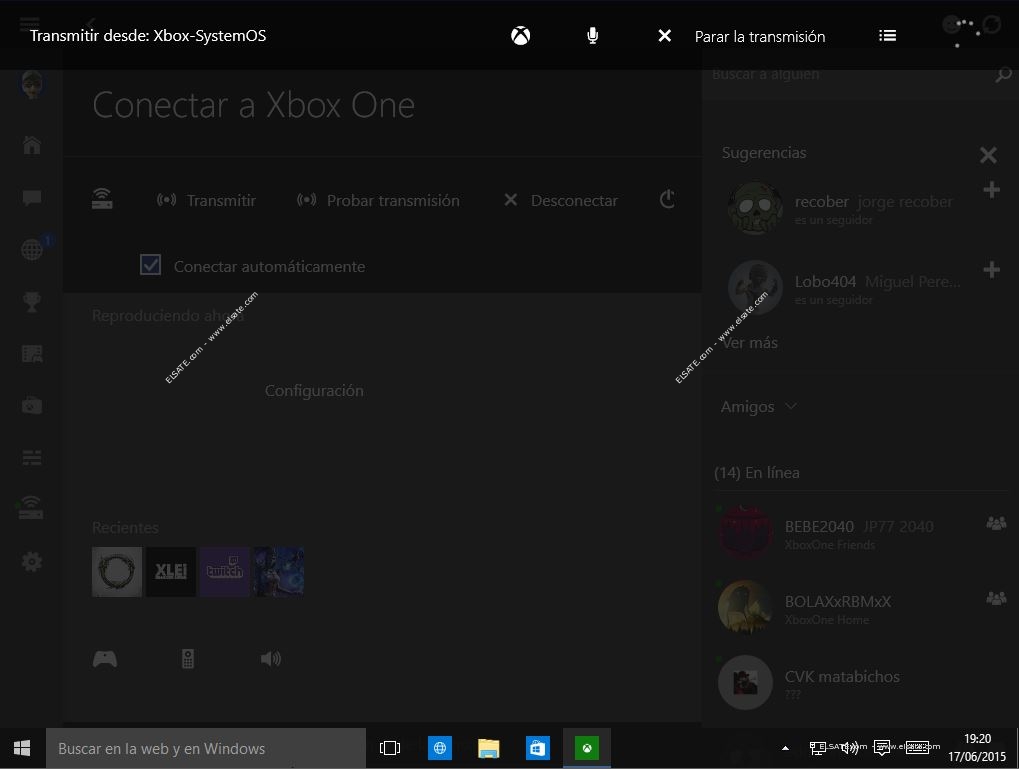Open the fourth recent game thumbnail after Twitch

(x=279, y=572)
